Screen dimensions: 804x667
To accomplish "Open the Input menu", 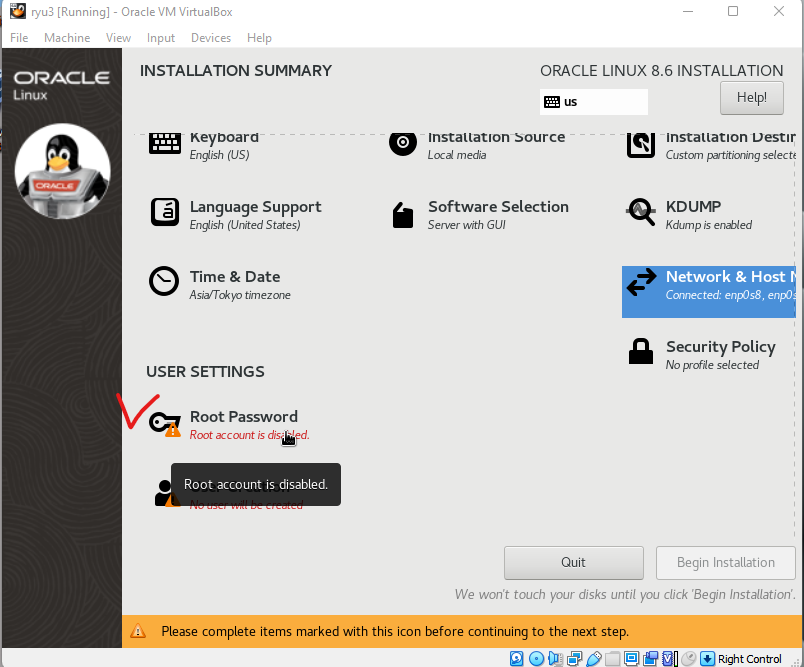I will 161,38.
